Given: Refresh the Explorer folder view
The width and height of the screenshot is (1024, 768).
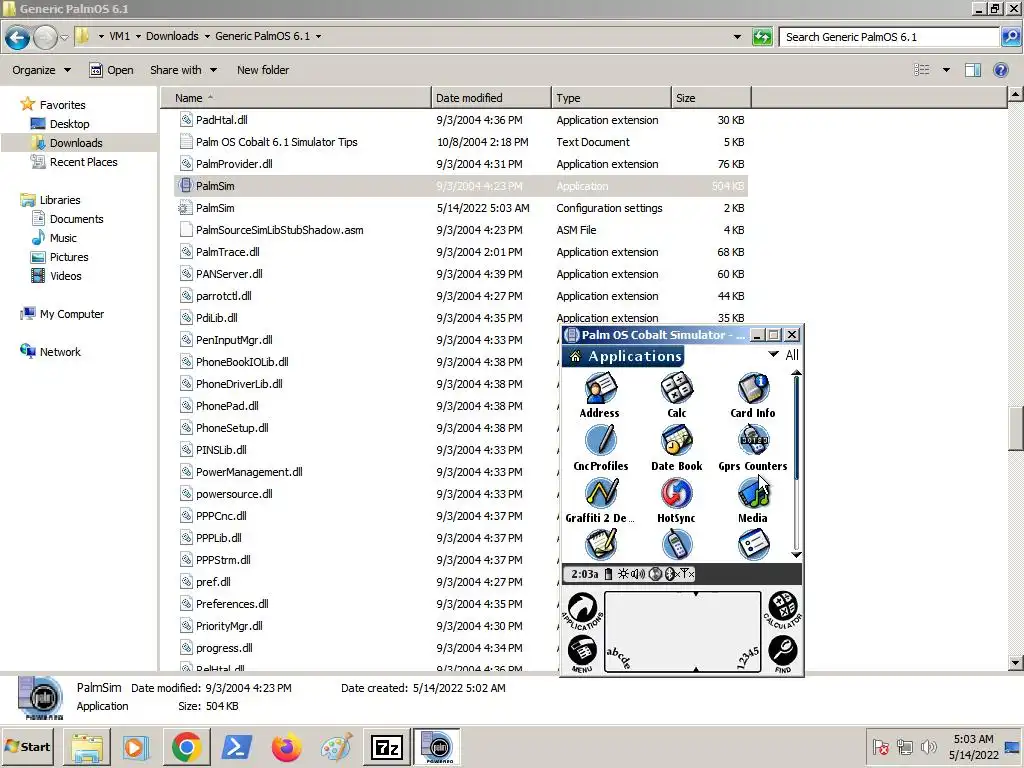Looking at the screenshot, I should [762, 37].
